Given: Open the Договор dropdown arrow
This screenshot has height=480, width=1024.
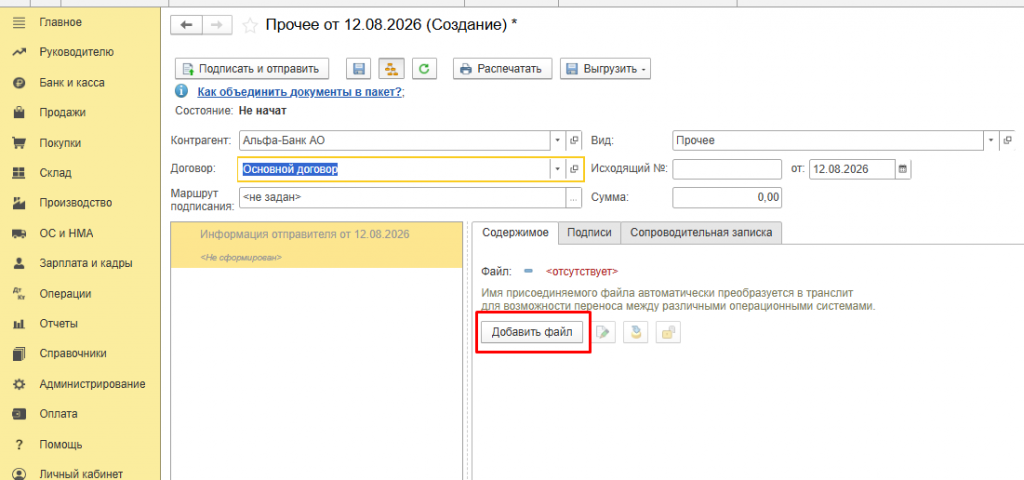Looking at the screenshot, I should pos(557,168).
